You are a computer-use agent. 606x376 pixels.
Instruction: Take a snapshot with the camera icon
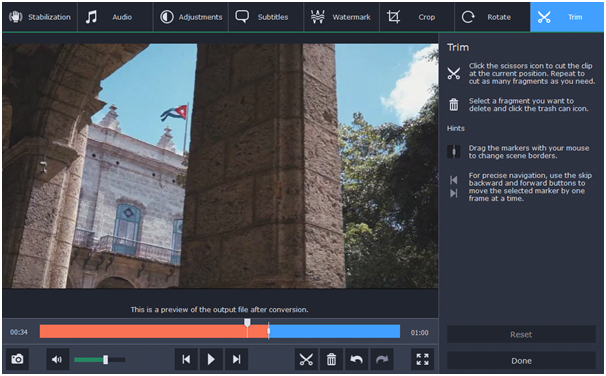coord(17,359)
